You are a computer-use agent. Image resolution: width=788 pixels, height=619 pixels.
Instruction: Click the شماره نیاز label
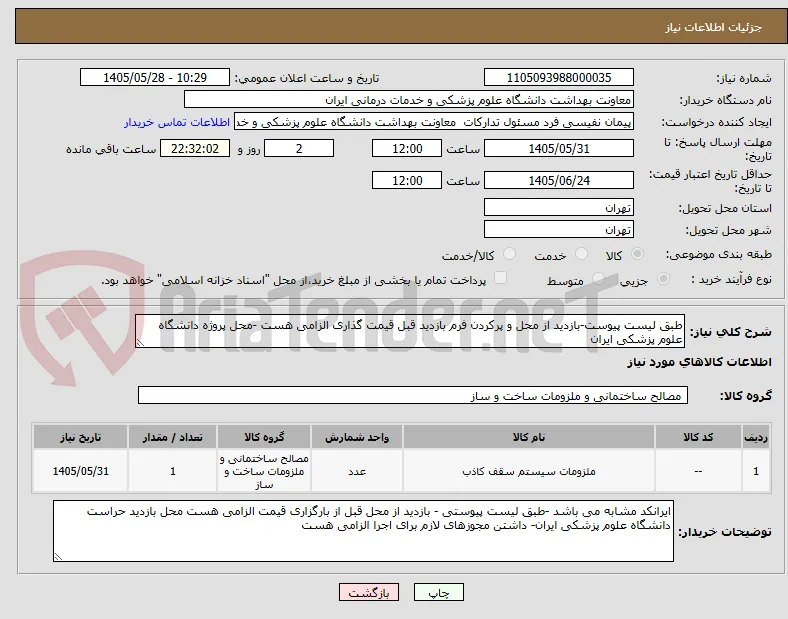pos(744,78)
